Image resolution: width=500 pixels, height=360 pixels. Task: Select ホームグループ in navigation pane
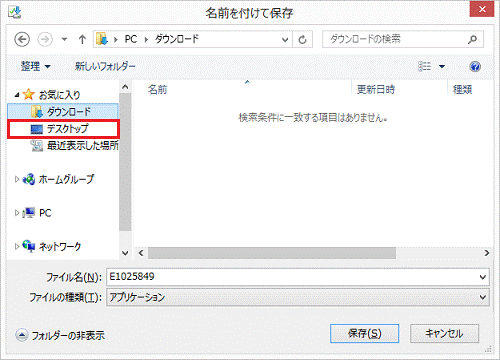click(x=66, y=179)
